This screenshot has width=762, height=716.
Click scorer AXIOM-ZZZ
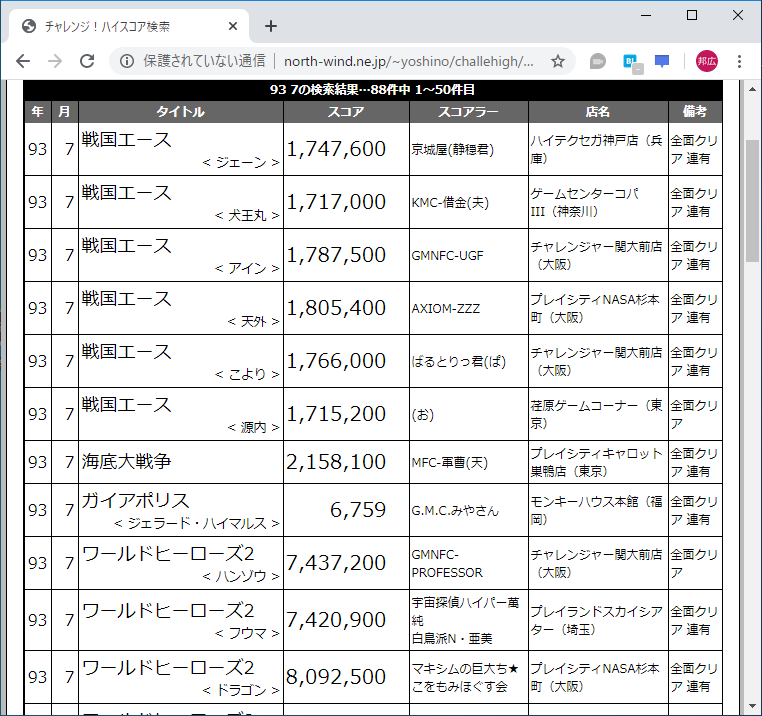click(x=446, y=309)
